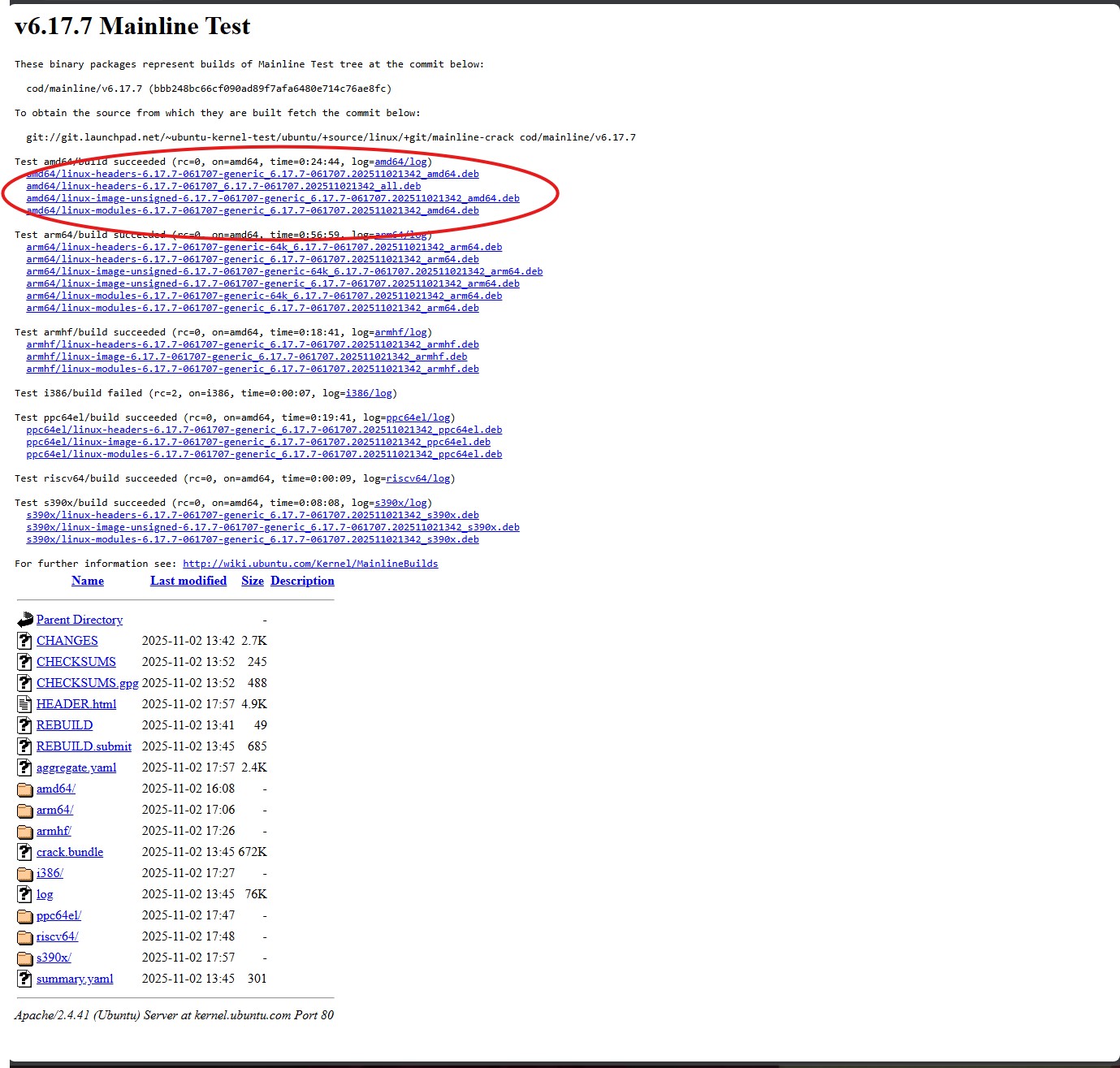
Task: Open the arm64/ directory link
Action: pyautogui.click(x=54, y=810)
